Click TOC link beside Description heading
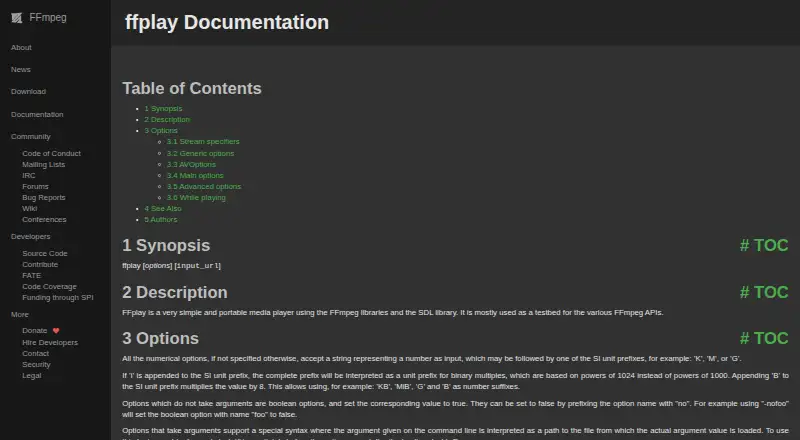The width and height of the screenshot is (800, 440). (771, 292)
